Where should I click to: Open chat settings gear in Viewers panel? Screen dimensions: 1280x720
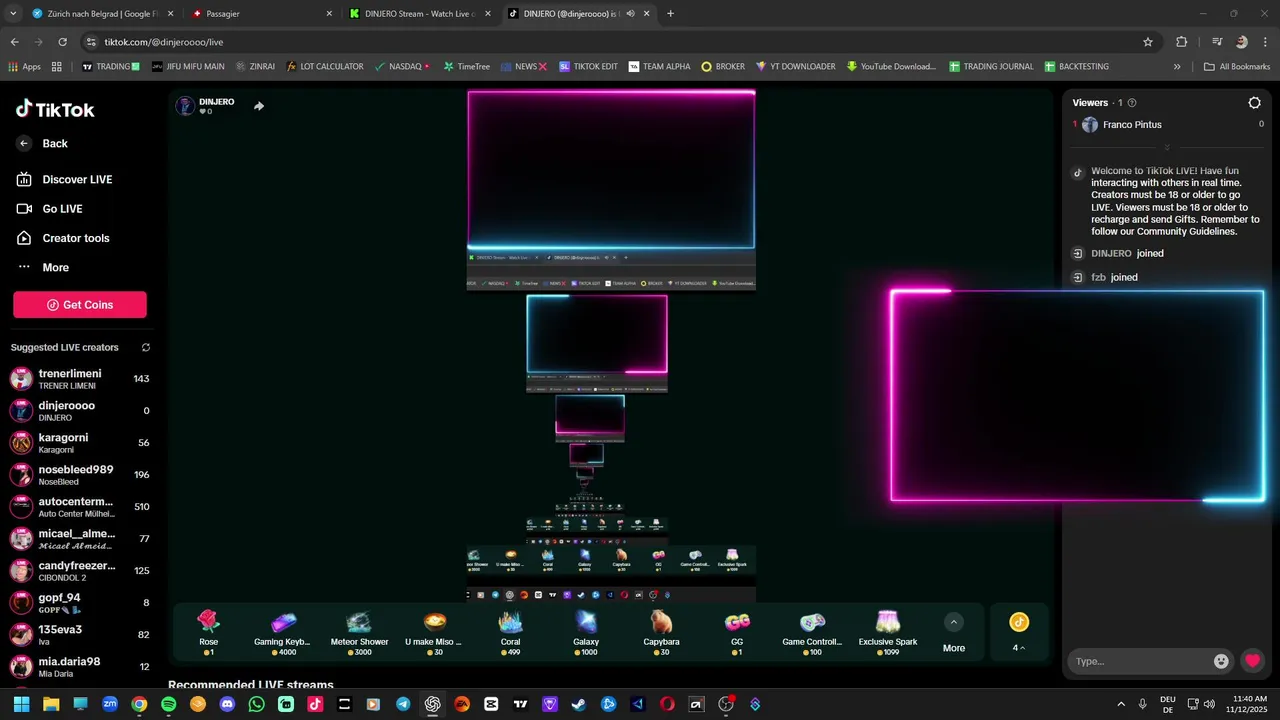(1255, 102)
